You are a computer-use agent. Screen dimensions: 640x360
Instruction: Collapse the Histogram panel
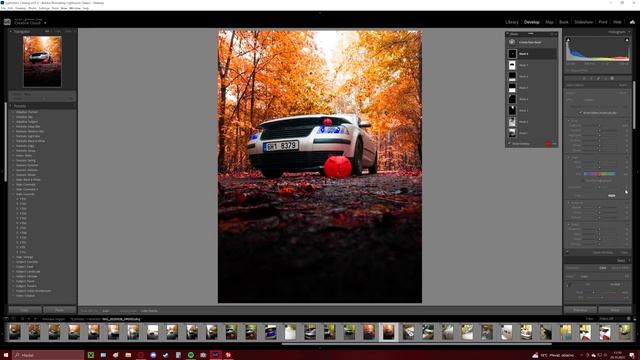pyautogui.click(x=628, y=32)
